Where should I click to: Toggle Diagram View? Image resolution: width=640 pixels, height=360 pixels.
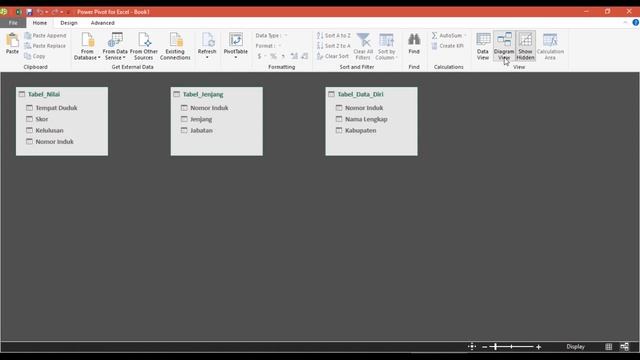tap(504, 47)
